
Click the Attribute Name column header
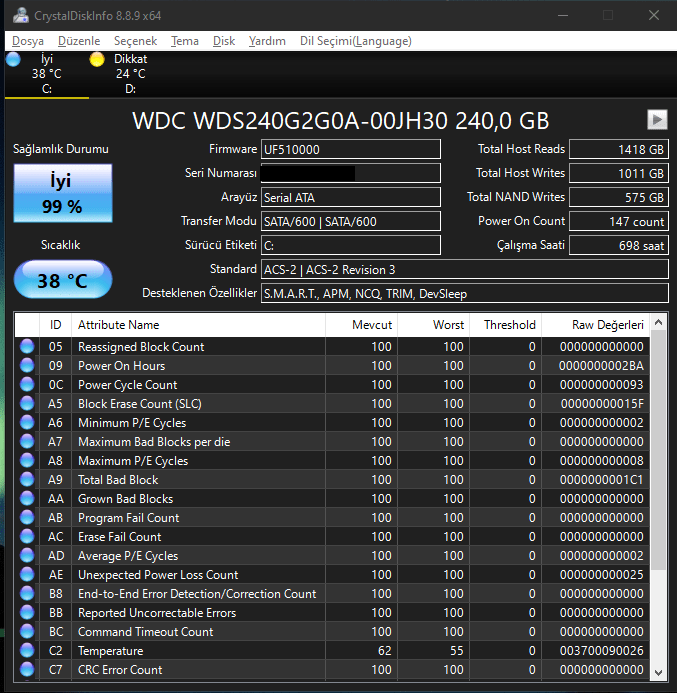(198, 325)
